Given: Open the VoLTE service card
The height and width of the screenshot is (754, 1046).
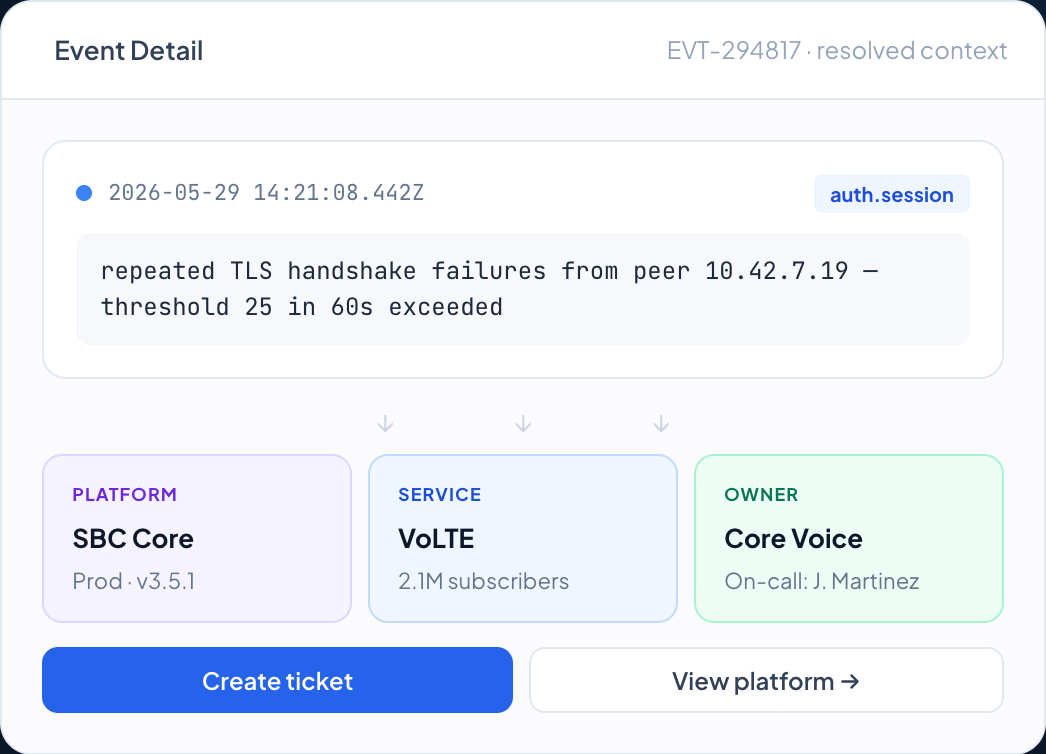Looking at the screenshot, I should coord(523,538).
